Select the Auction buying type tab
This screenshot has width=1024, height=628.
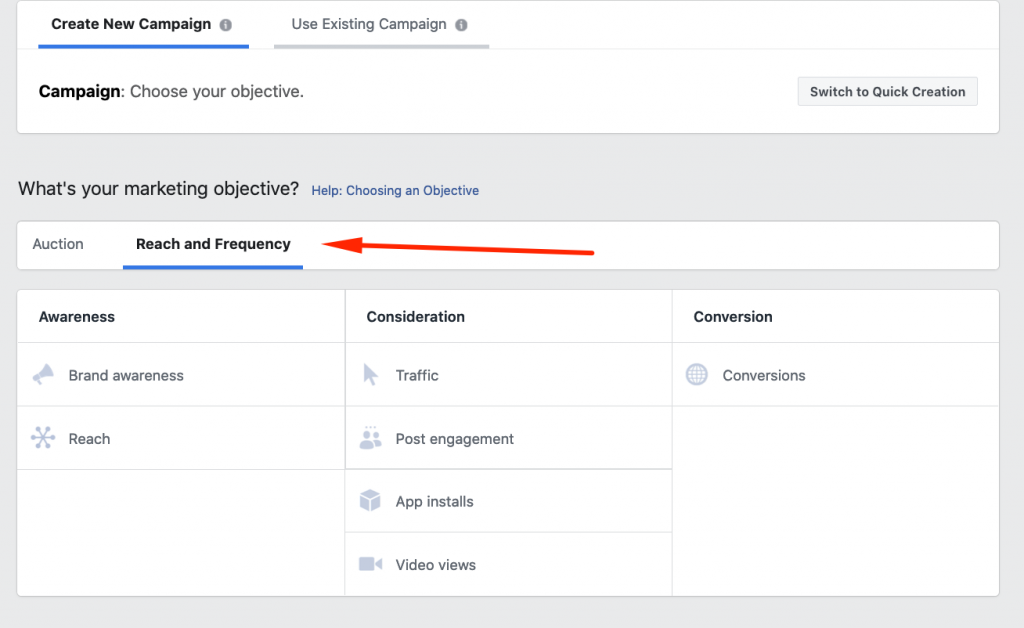[58, 244]
